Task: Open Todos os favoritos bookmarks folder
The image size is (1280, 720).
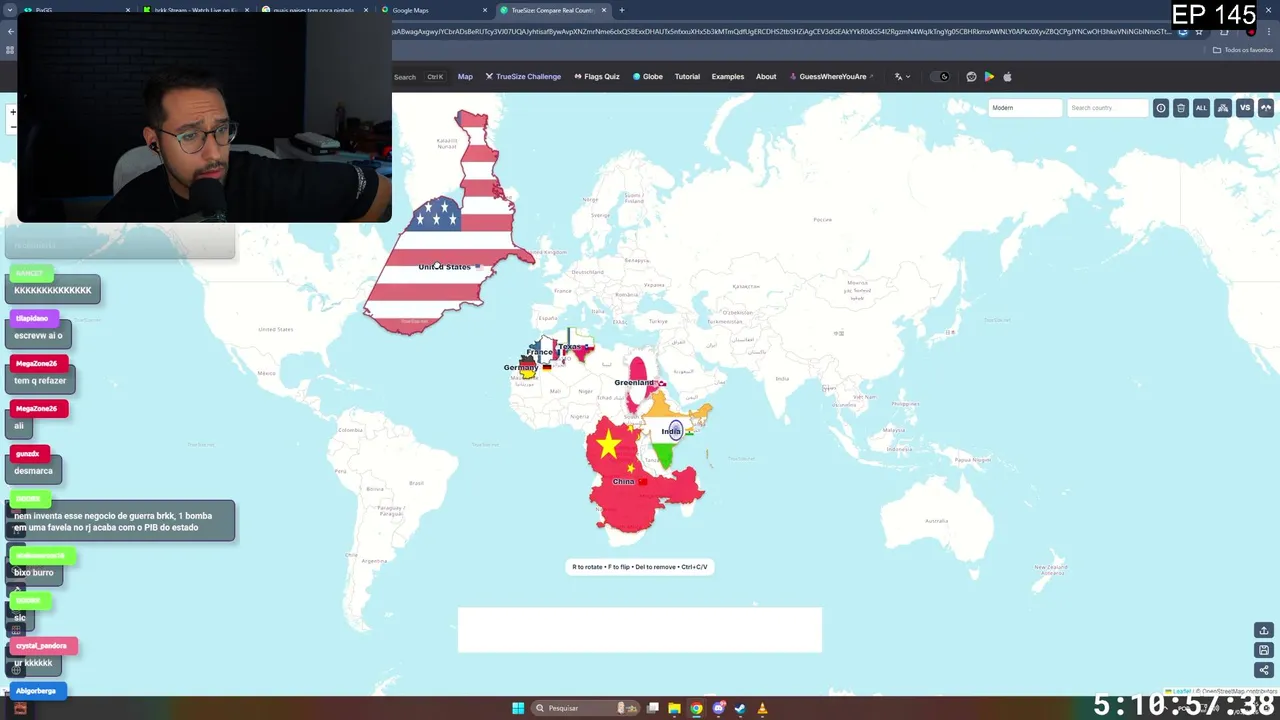Action: point(1243,50)
